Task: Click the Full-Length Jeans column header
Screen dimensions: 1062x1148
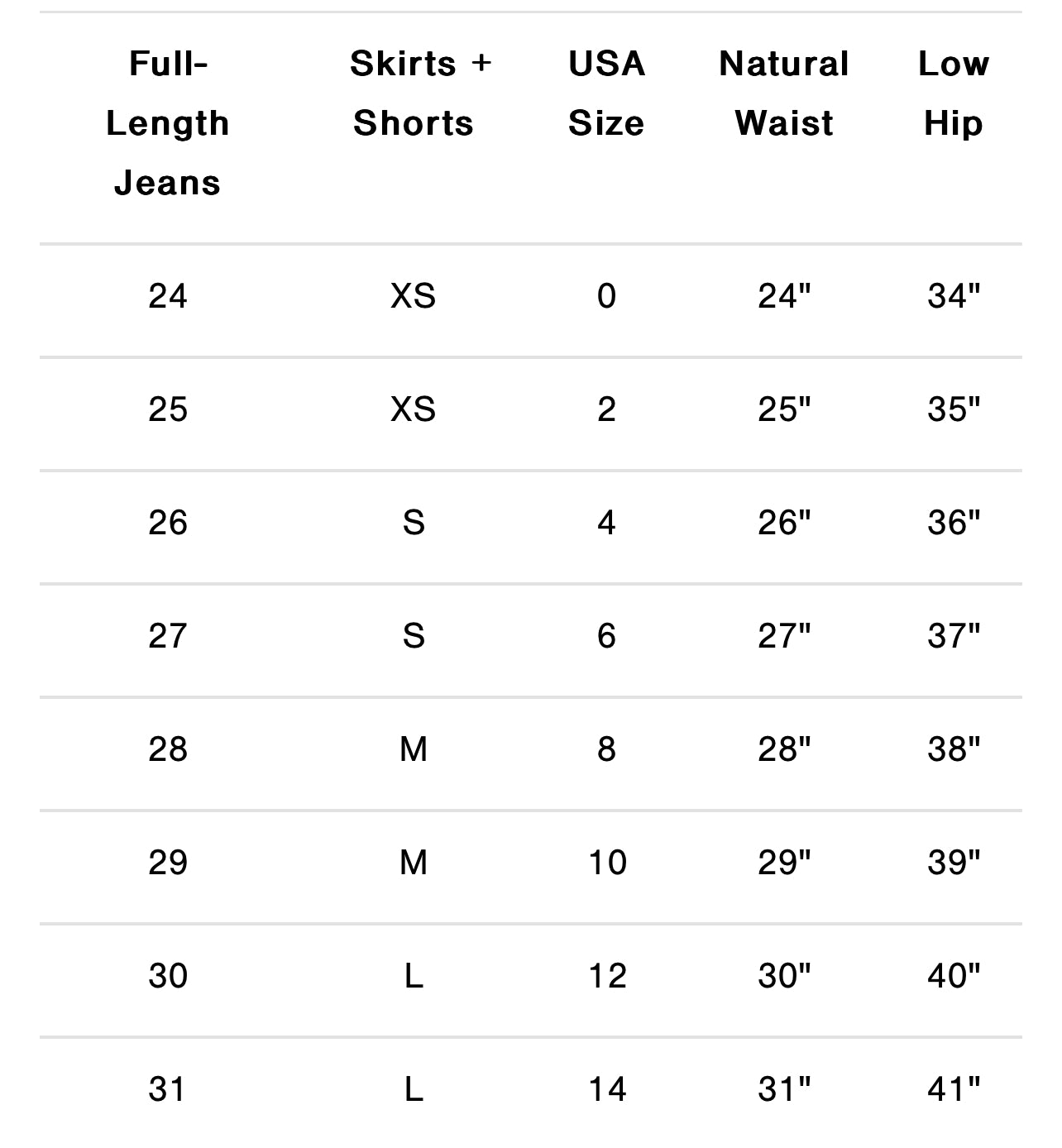Action: pyautogui.click(x=167, y=123)
